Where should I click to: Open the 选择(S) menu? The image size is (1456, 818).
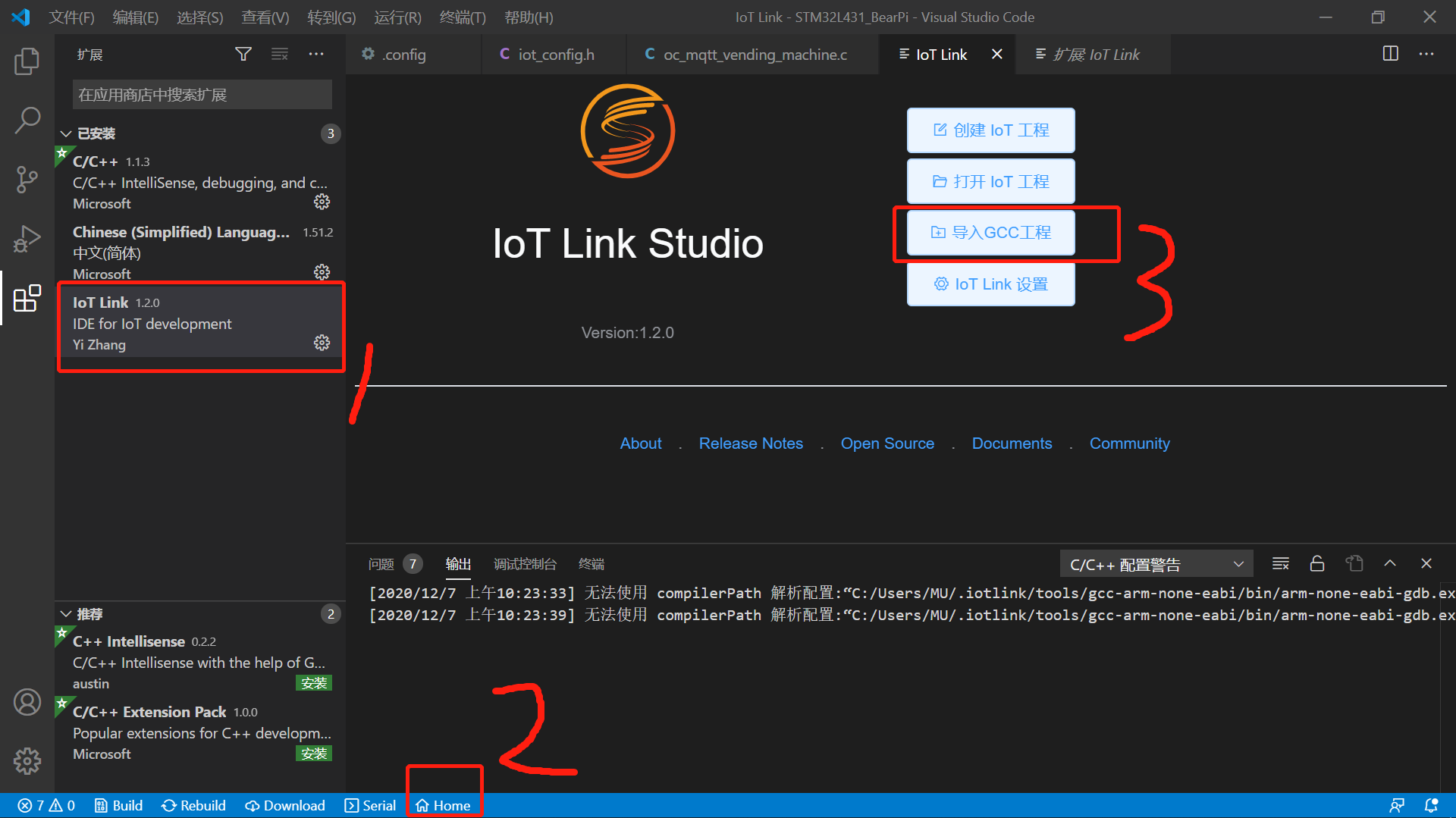(200, 17)
